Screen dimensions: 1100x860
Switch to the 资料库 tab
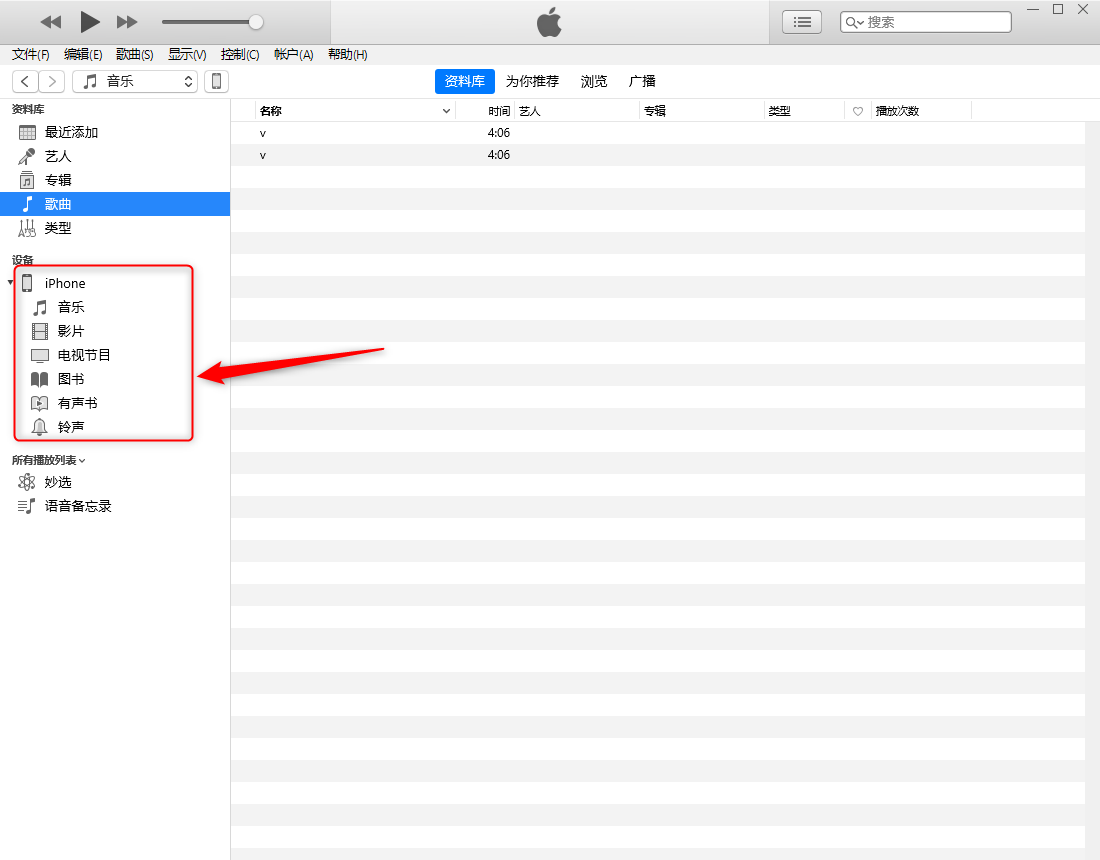(x=464, y=81)
